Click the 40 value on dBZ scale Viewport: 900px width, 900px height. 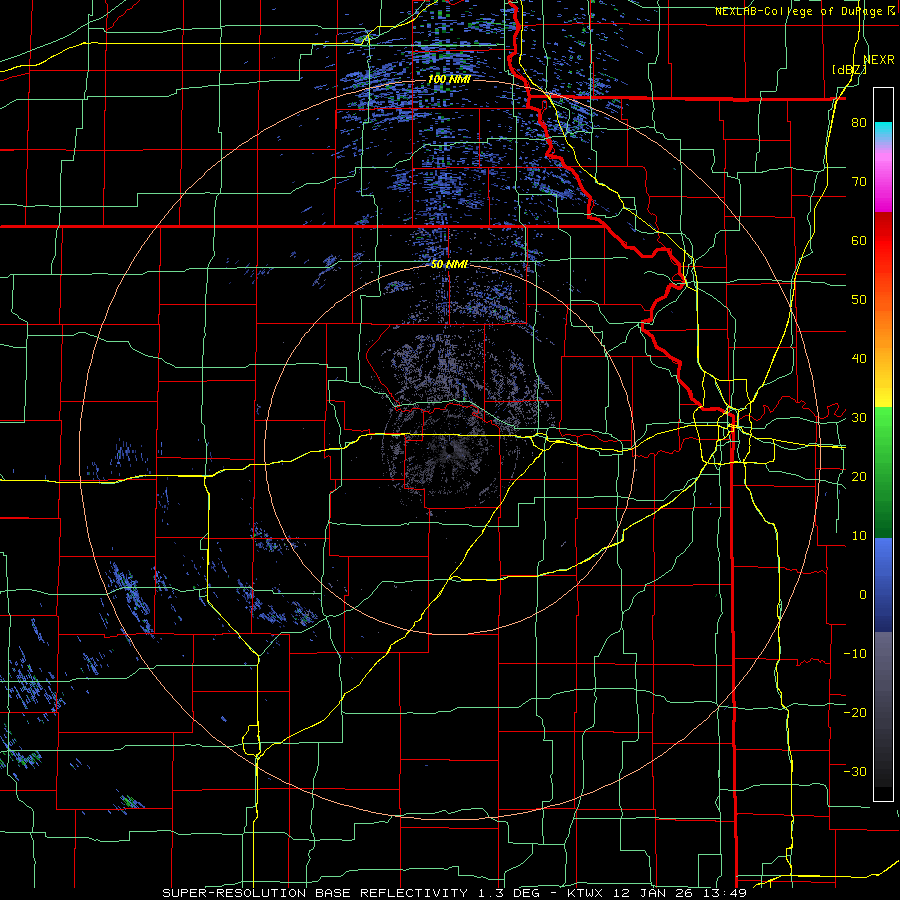[859, 359]
